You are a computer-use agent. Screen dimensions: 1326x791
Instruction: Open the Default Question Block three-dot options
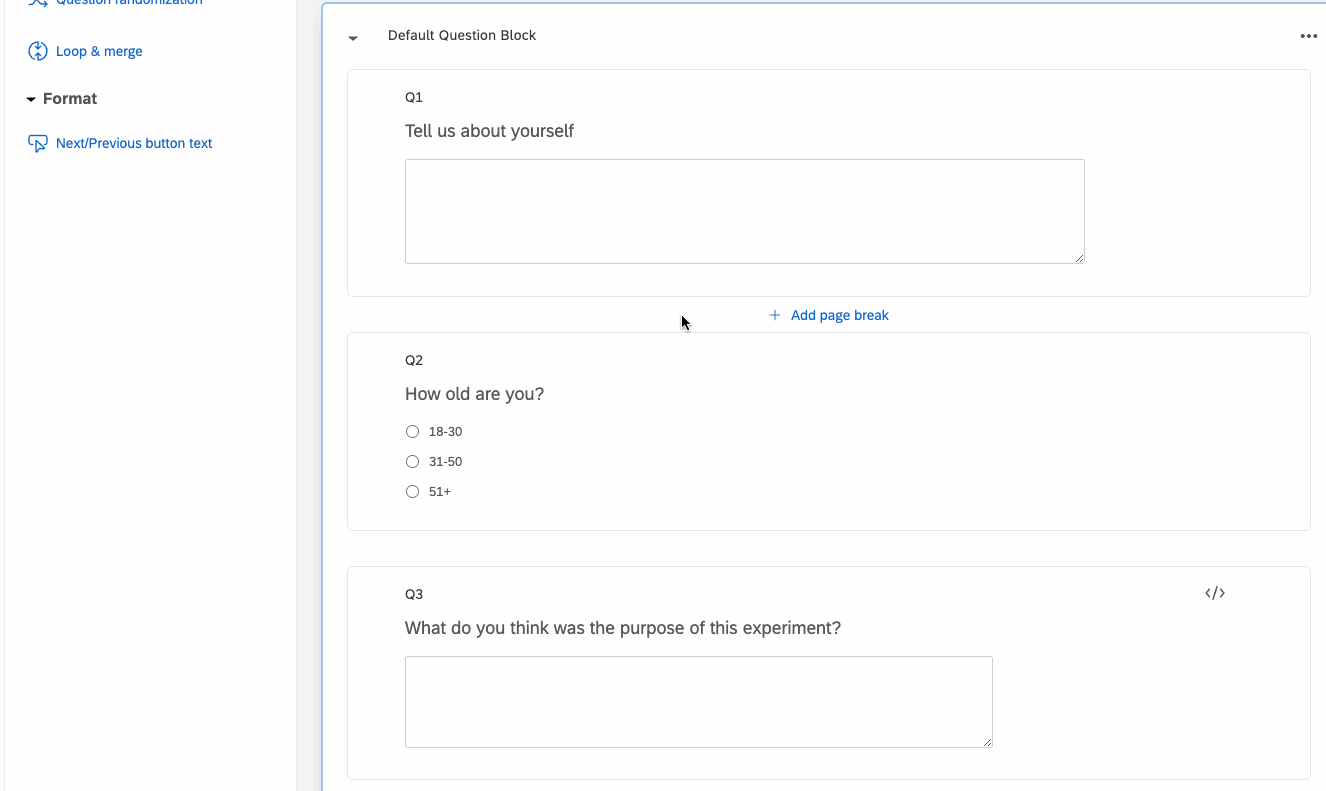[x=1308, y=36]
